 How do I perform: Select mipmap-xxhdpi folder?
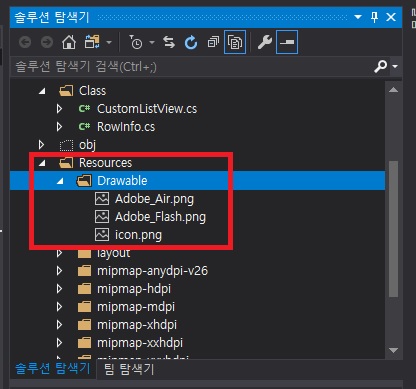140,343
